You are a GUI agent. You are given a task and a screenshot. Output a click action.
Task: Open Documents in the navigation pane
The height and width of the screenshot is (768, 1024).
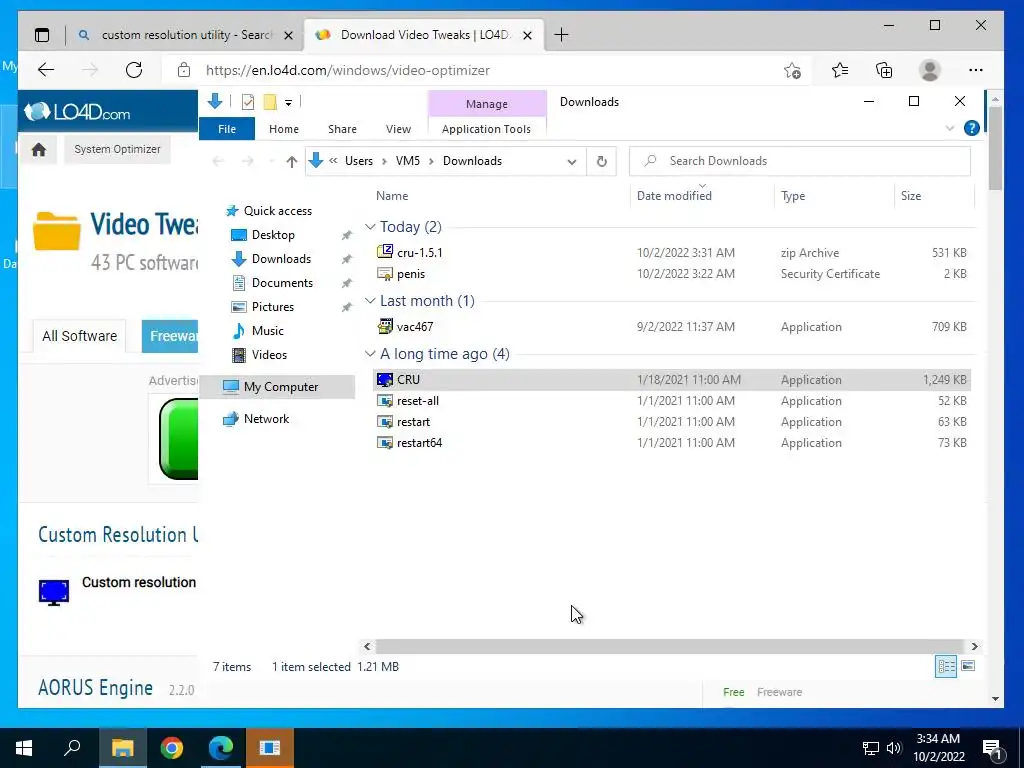[282, 283]
